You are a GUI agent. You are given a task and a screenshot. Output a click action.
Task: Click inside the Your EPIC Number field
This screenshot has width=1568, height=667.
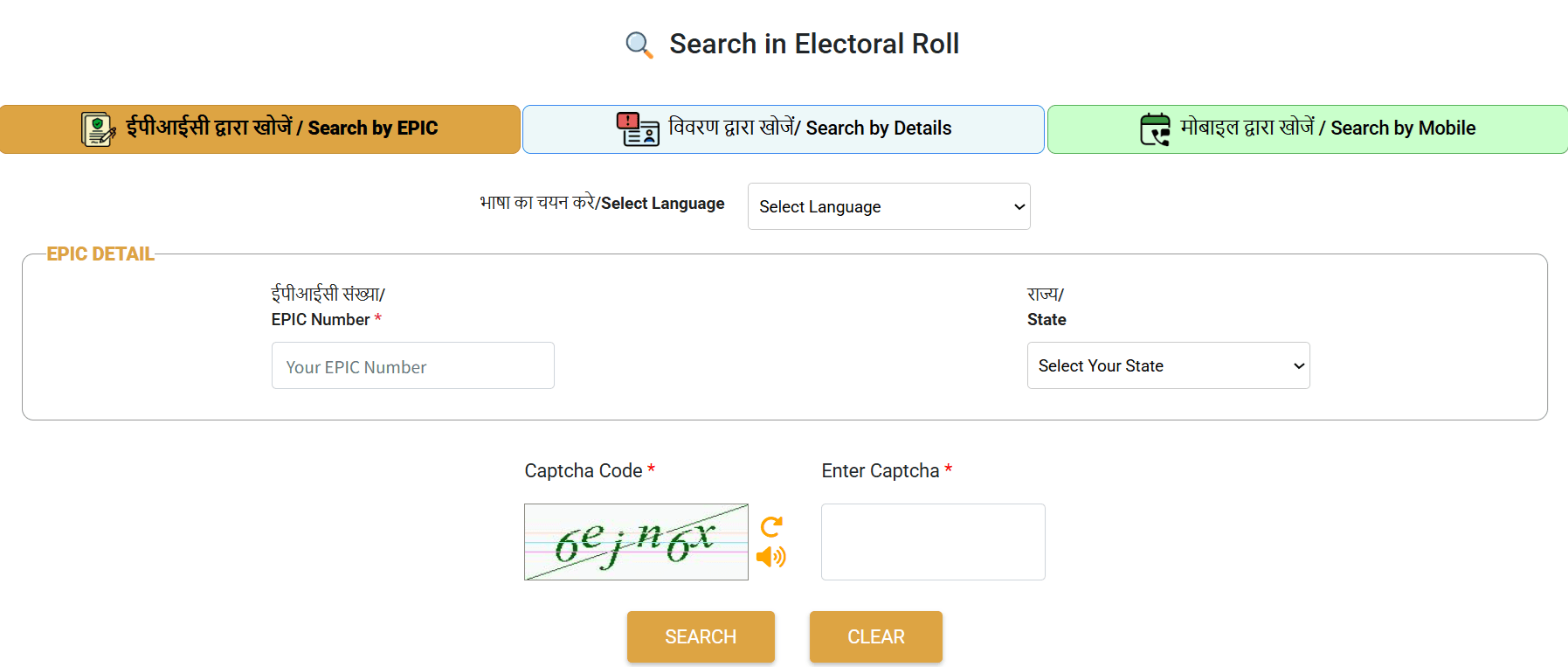(412, 365)
